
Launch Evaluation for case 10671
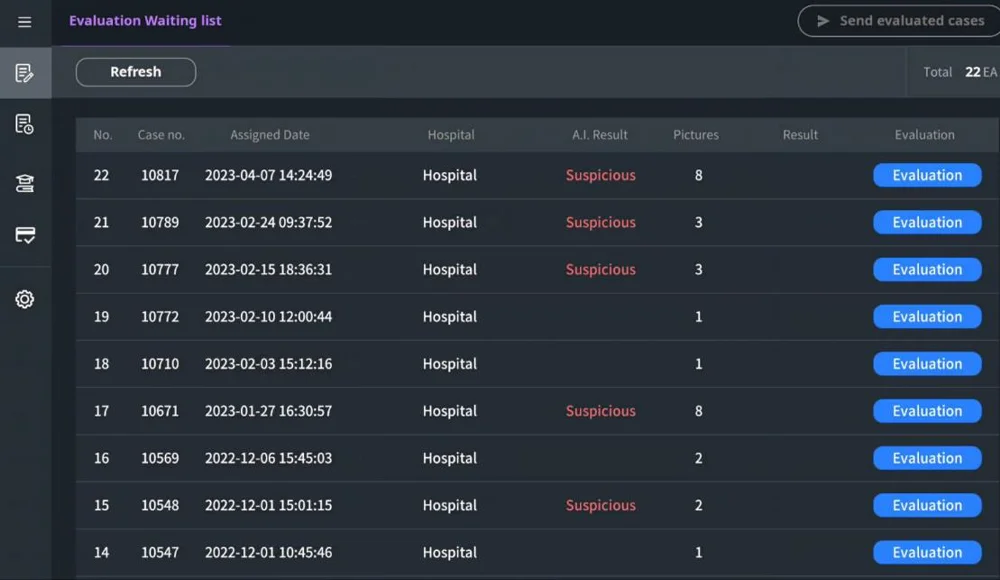pos(927,411)
